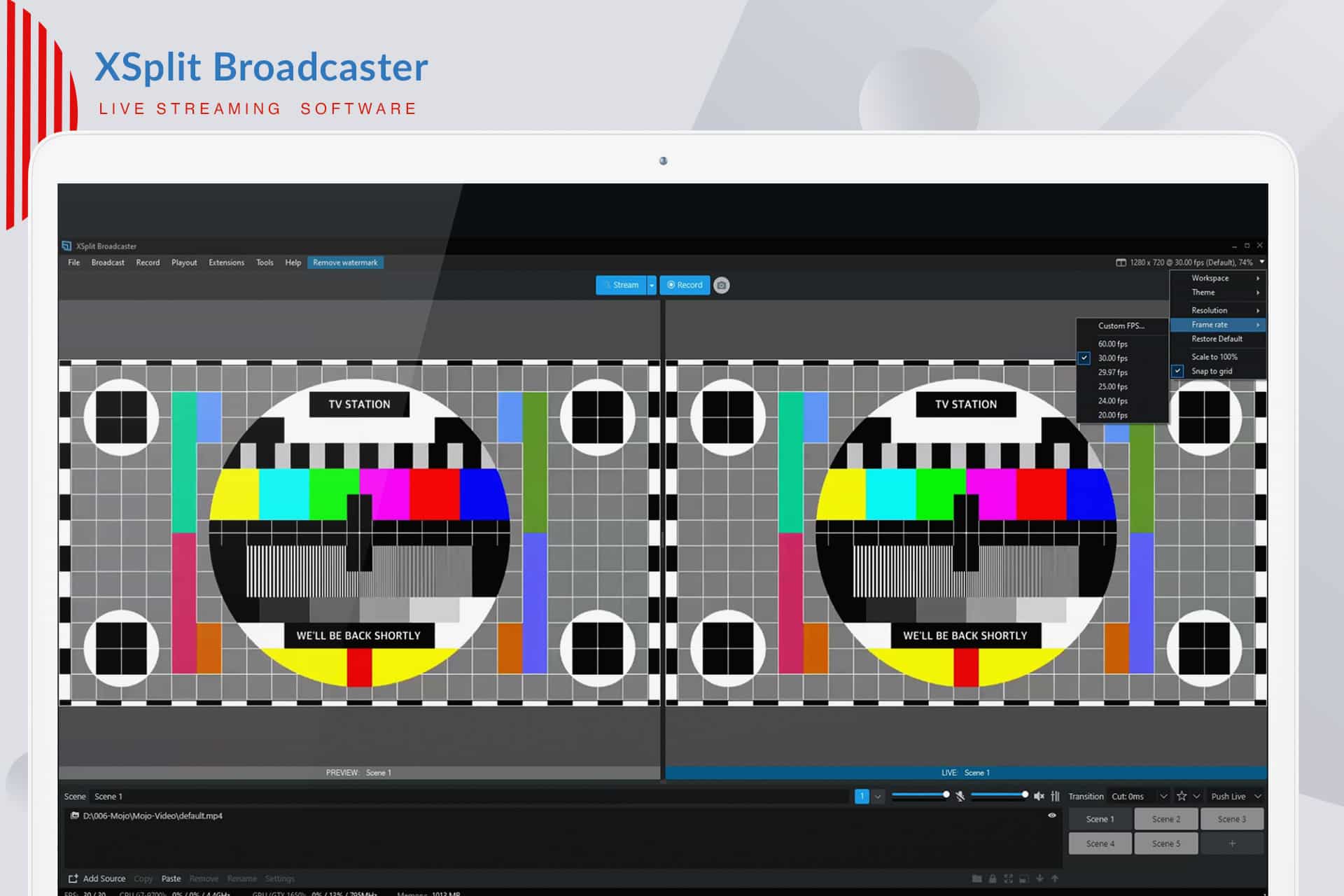The width and height of the screenshot is (1344, 896).
Task: Mute the microphone icon
Action: [960, 796]
